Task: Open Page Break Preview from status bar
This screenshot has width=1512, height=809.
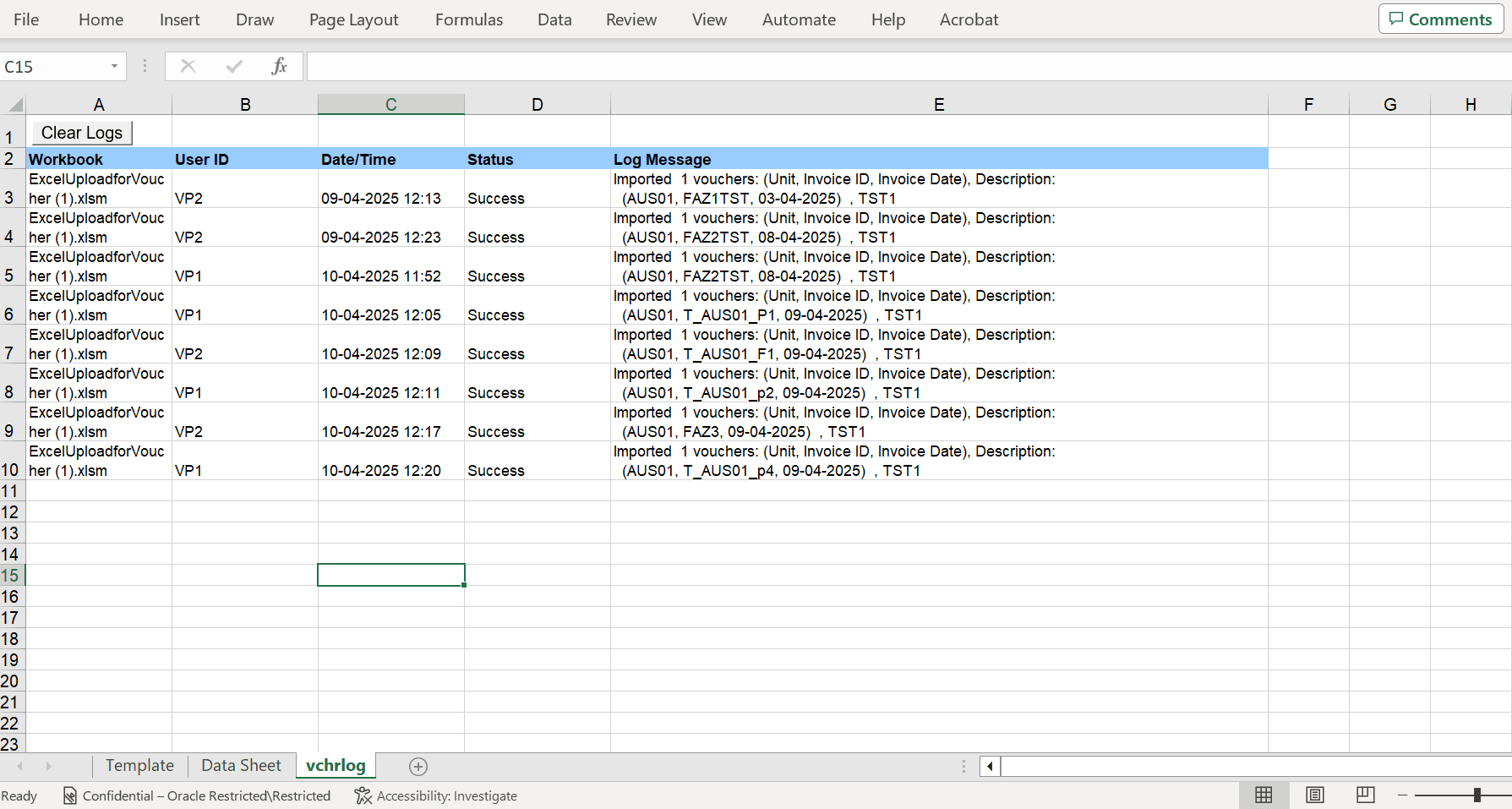Action: [x=1365, y=795]
